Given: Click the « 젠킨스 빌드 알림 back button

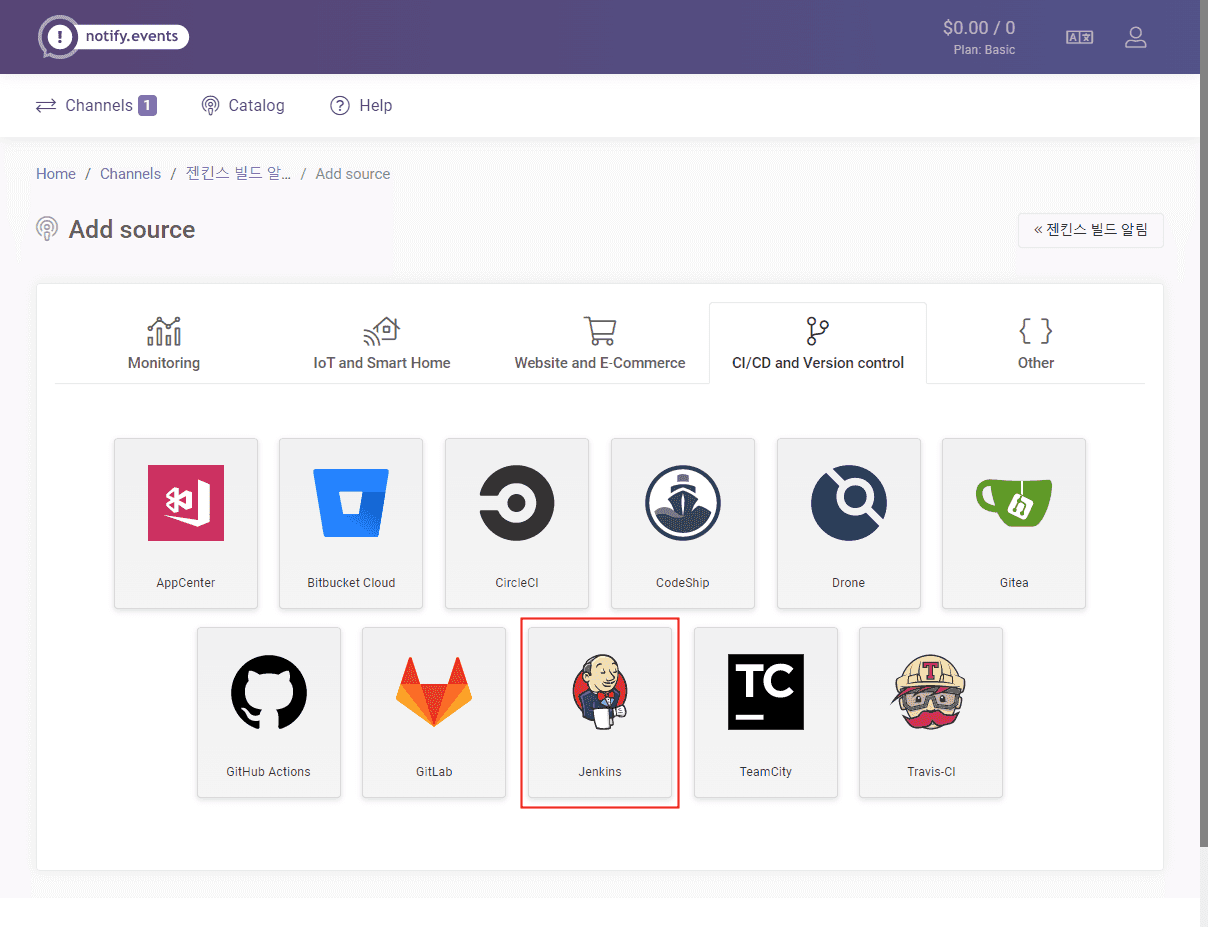Looking at the screenshot, I should (x=1091, y=230).
